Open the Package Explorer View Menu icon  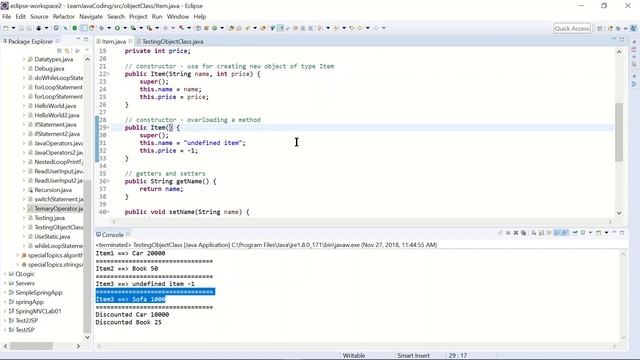tap(87, 51)
